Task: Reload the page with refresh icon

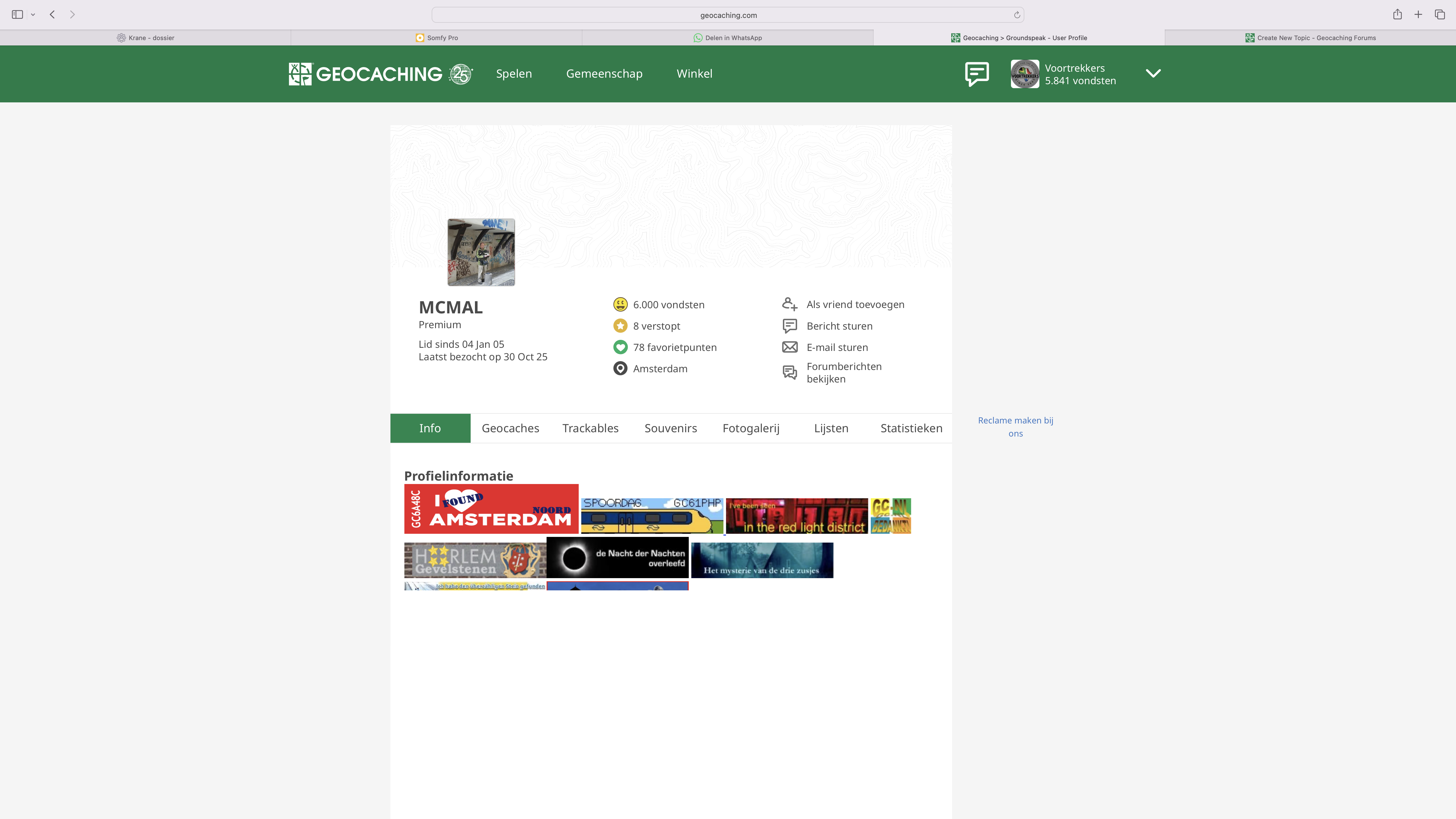Action: (x=1017, y=15)
